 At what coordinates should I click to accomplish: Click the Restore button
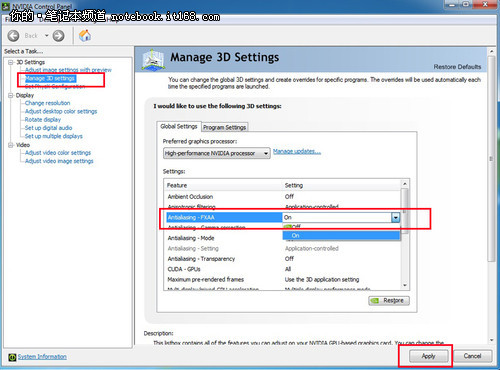pos(389,301)
